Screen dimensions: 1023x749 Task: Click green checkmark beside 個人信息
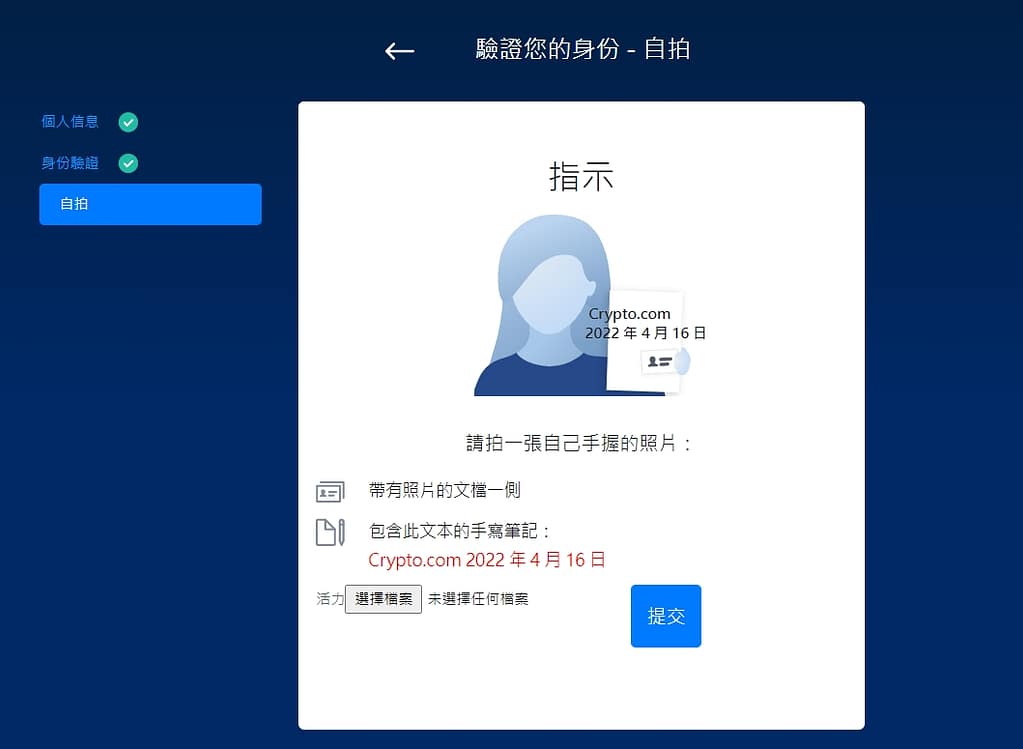pos(129,123)
